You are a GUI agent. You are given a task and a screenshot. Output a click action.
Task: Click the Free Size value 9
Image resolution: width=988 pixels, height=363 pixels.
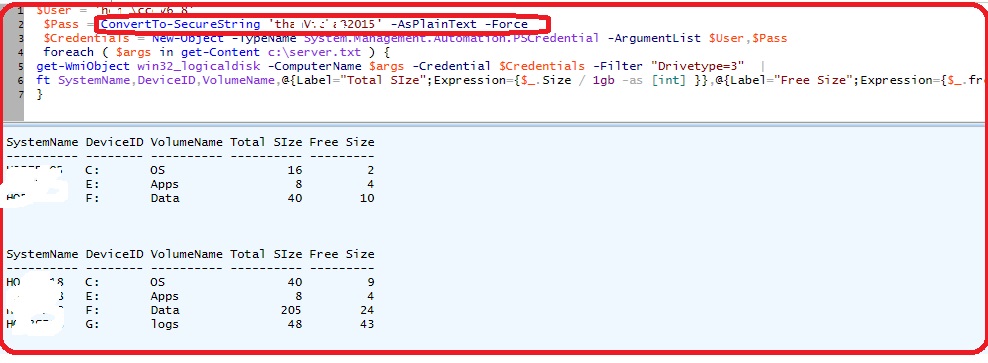370,282
